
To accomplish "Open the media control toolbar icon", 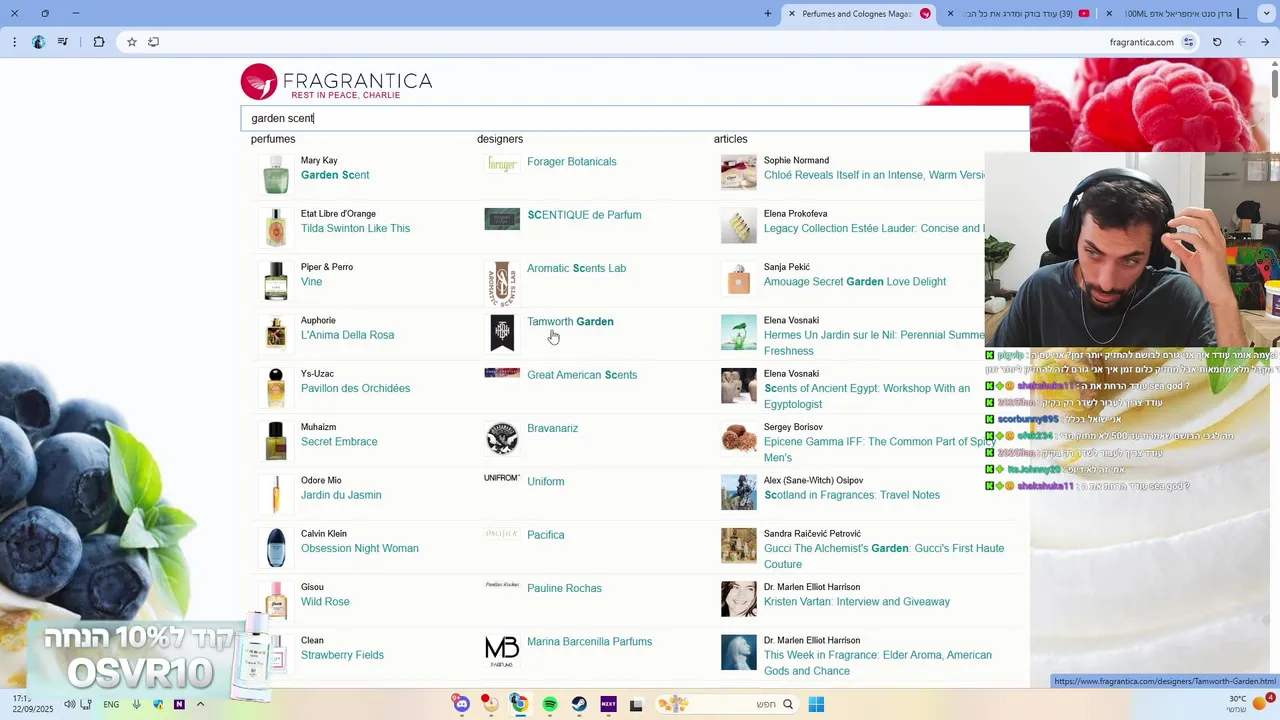I will tap(63, 42).
